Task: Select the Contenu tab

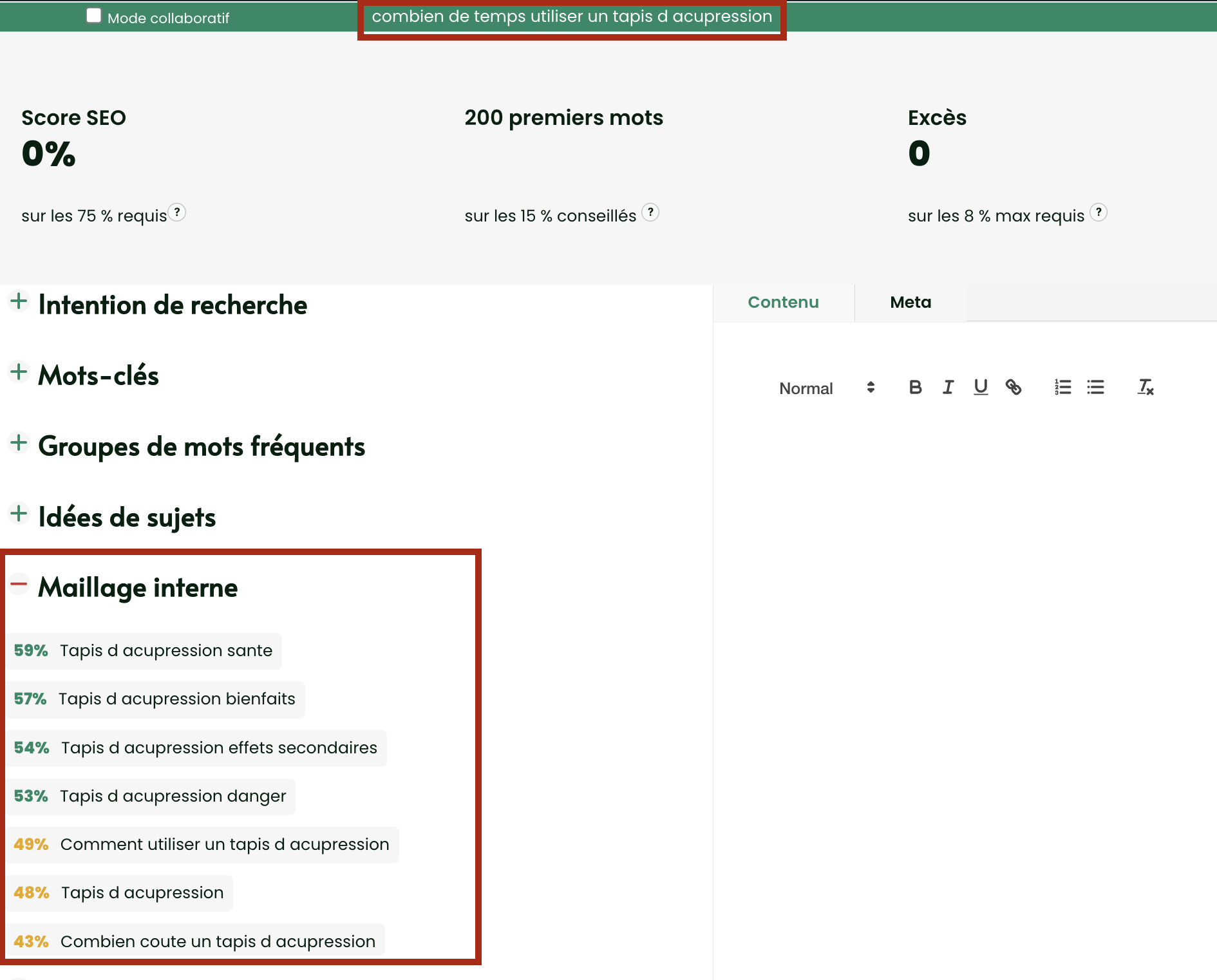Action: pyautogui.click(x=783, y=303)
